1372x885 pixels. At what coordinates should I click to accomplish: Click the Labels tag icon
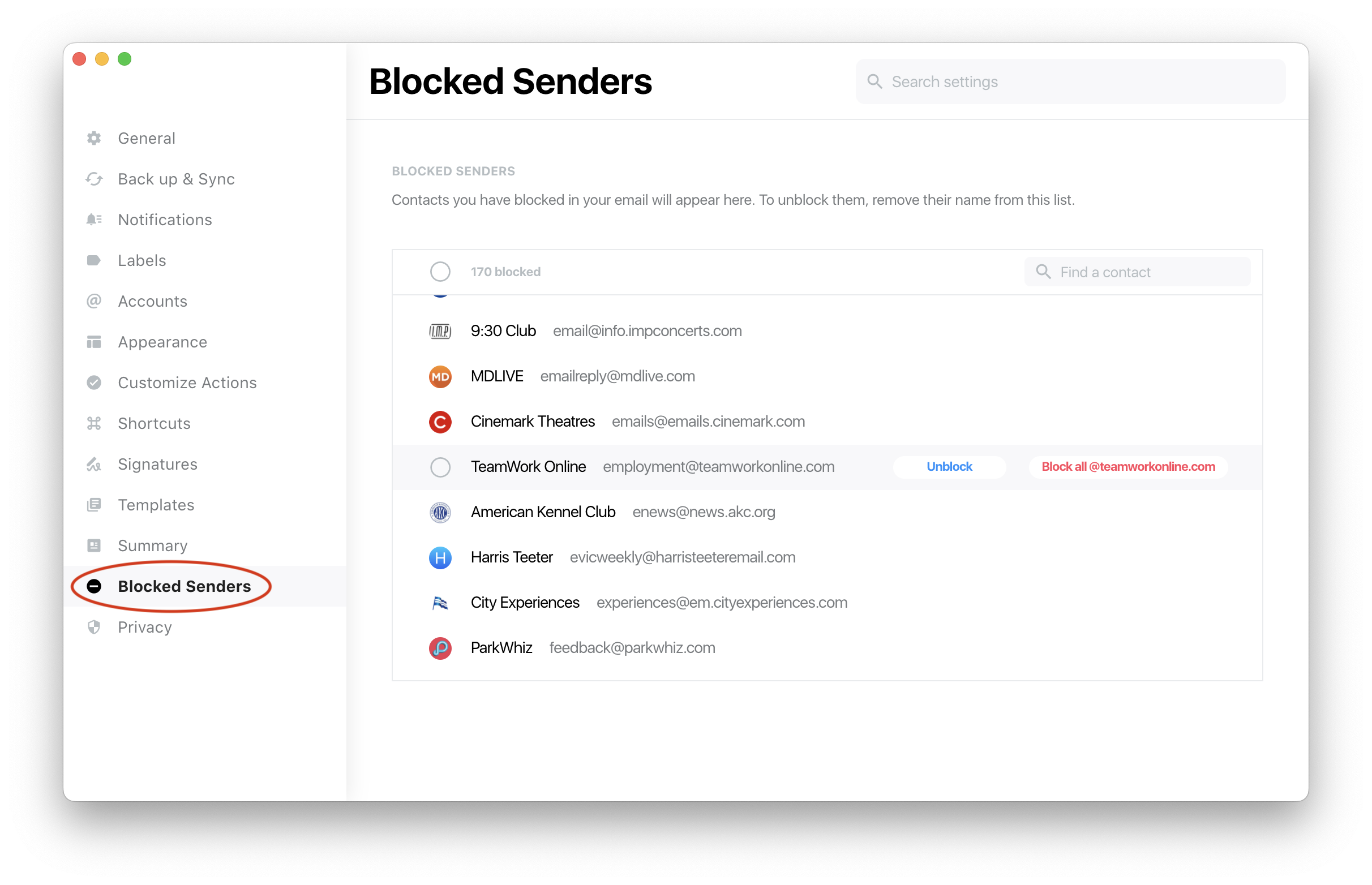click(95, 260)
